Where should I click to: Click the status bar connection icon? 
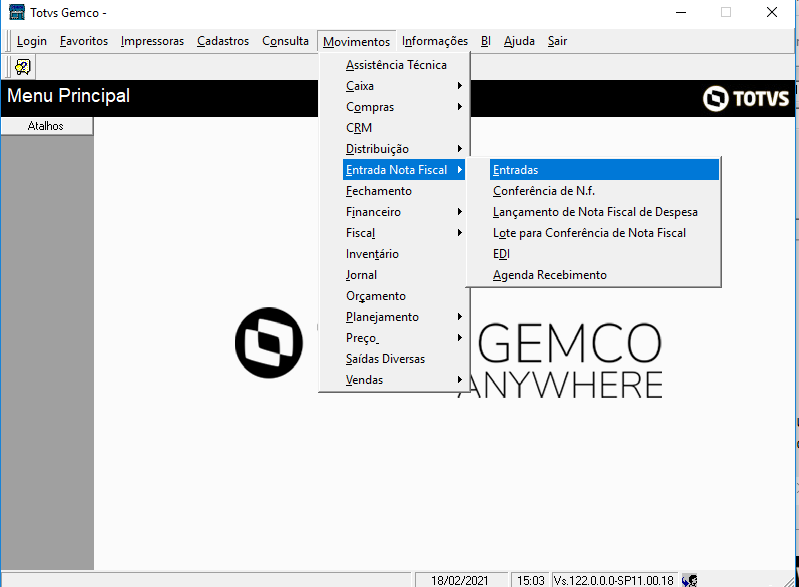click(x=689, y=580)
